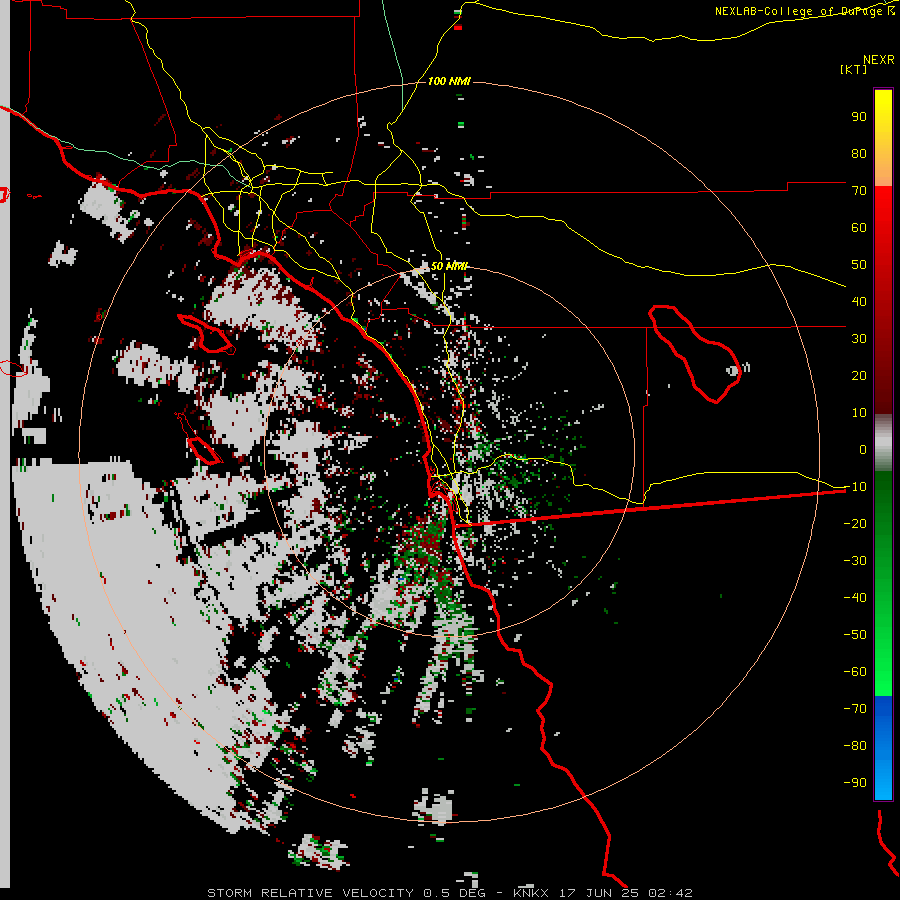Pick the bright green segment near -60

883,672
